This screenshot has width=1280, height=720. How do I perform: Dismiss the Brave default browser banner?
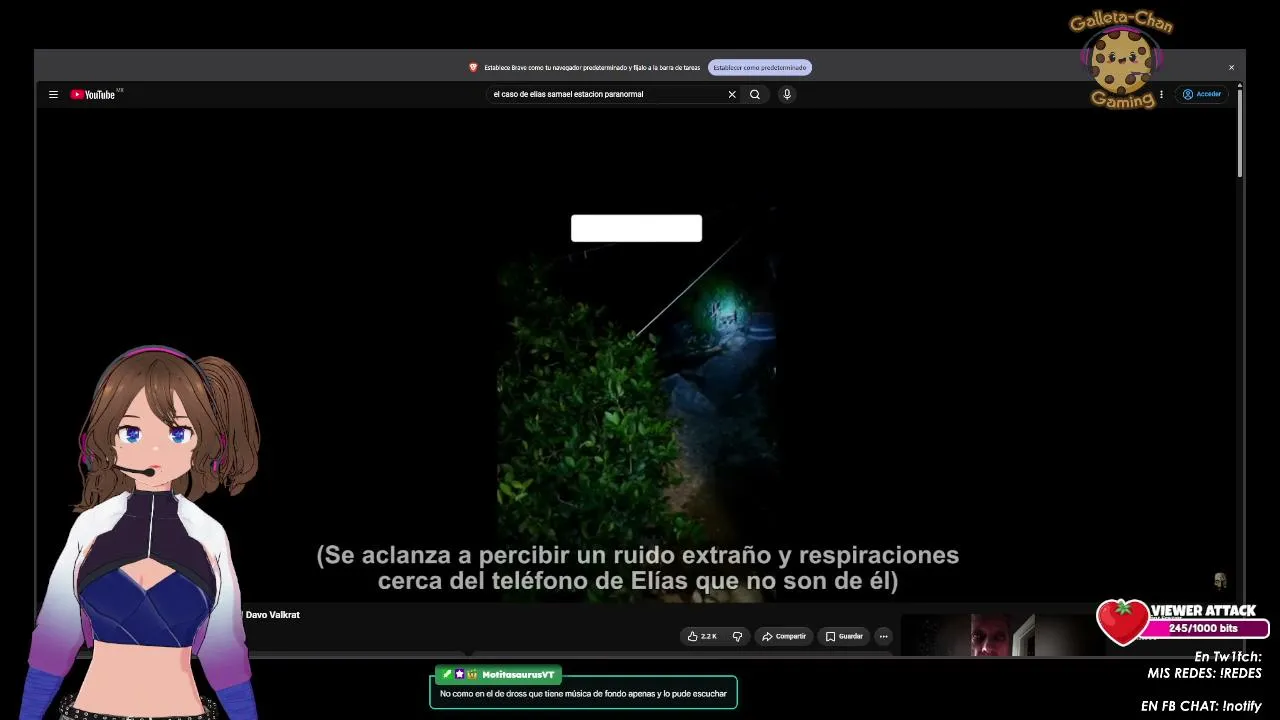click(x=1231, y=67)
